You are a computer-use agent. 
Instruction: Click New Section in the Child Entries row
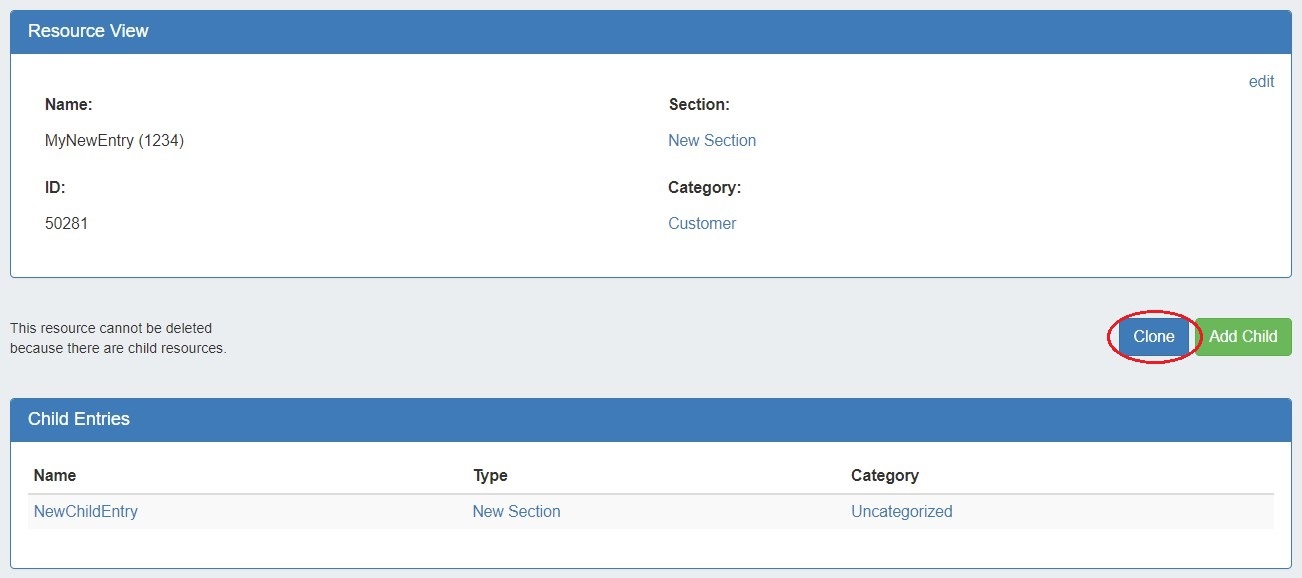click(x=516, y=512)
